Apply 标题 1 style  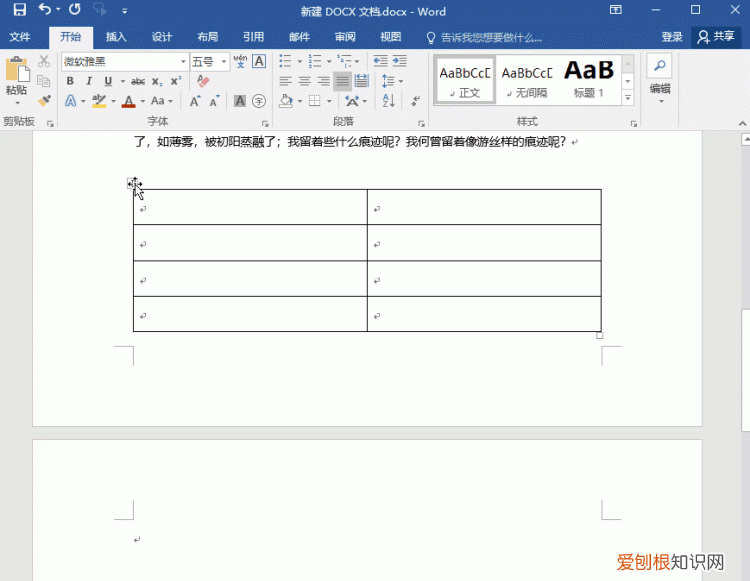tap(589, 80)
